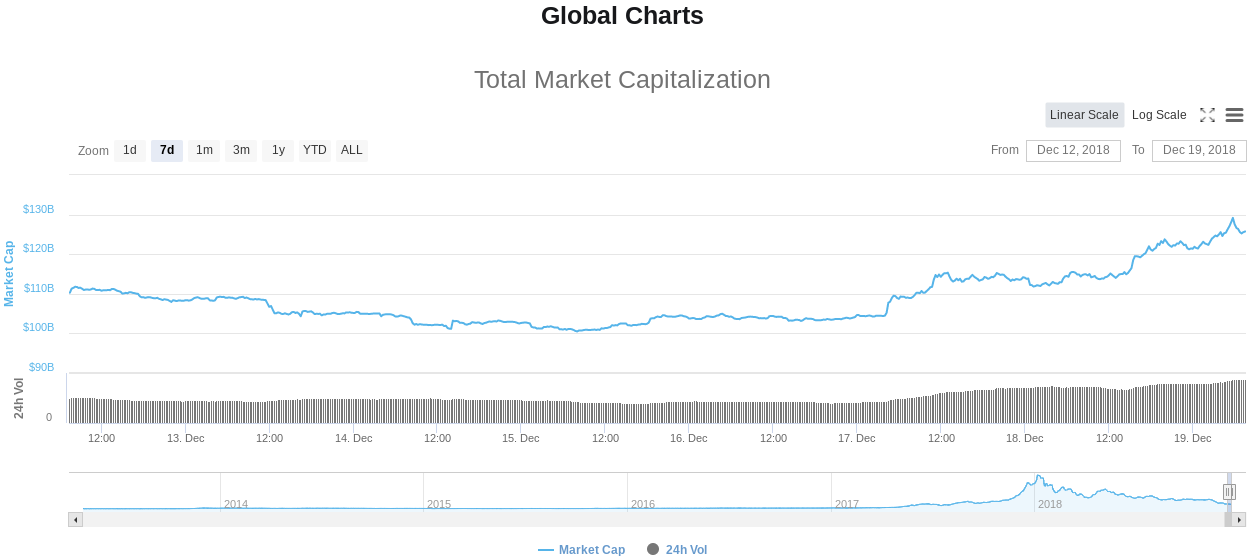Choose the 1m zoom option
Viewport: 1251px width, 559px height.
coord(204,151)
